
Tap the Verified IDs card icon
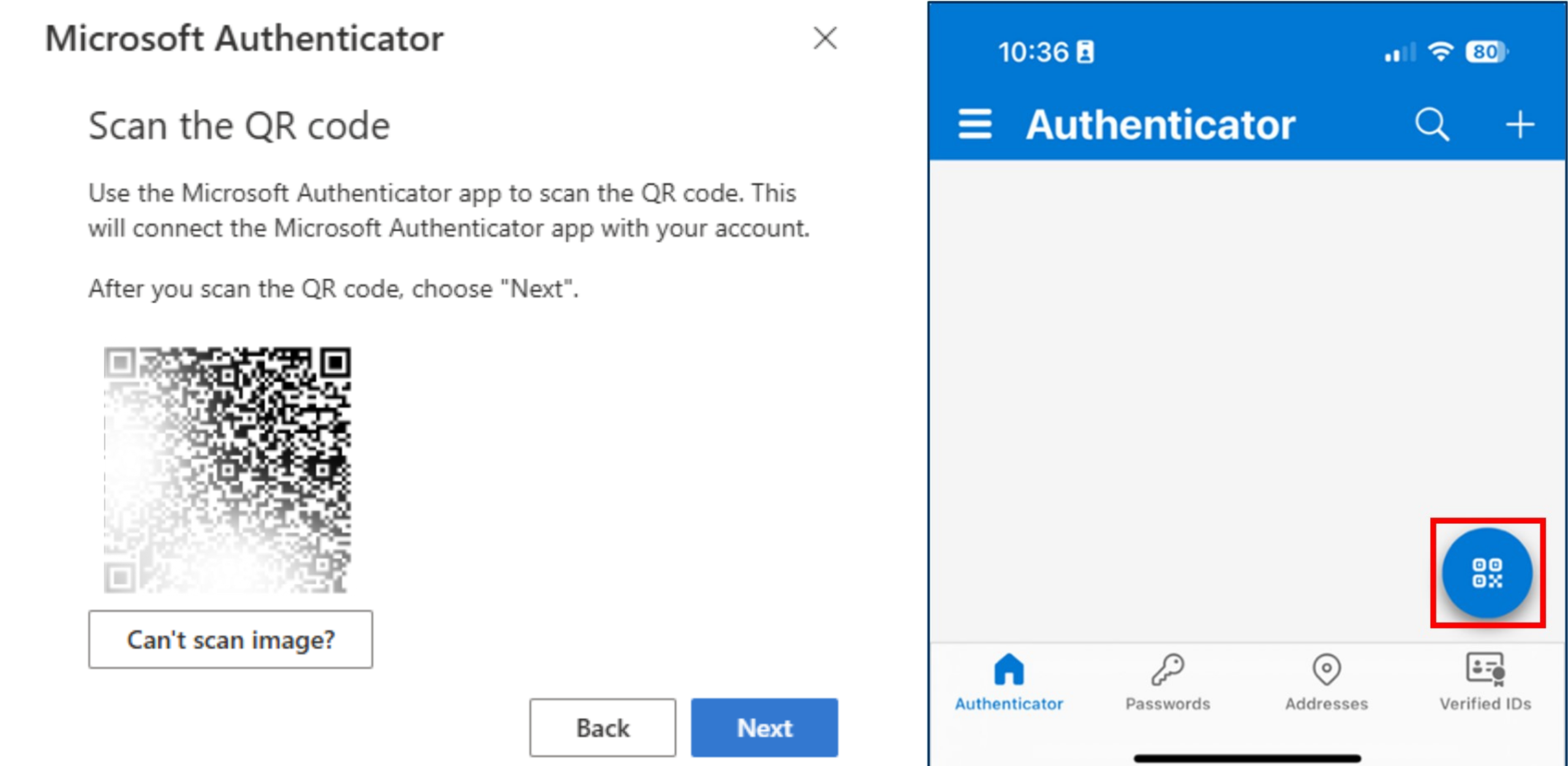tap(1485, 669)
